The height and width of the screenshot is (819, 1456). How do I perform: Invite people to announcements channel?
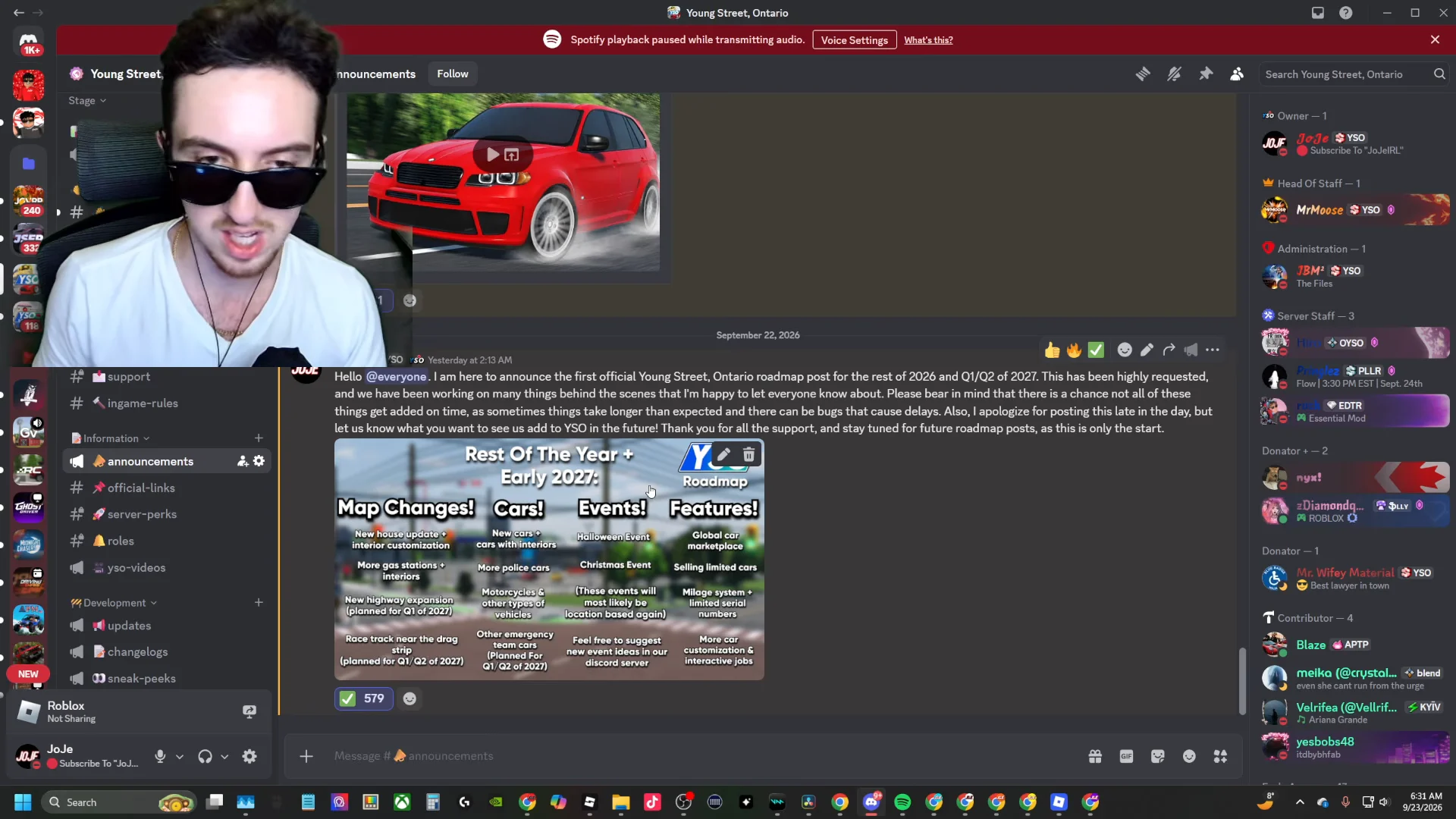tap(243, 461)
